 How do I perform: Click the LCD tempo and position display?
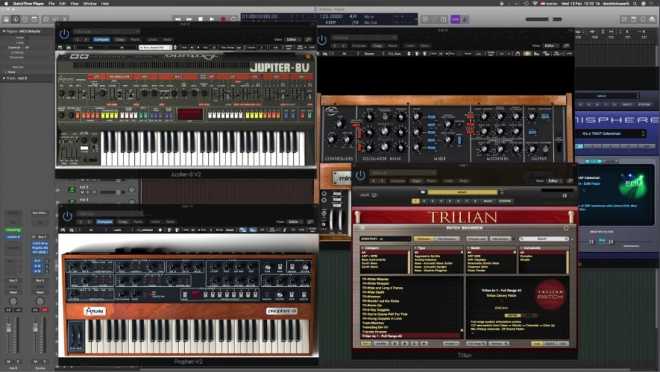[x=329, y=19]
